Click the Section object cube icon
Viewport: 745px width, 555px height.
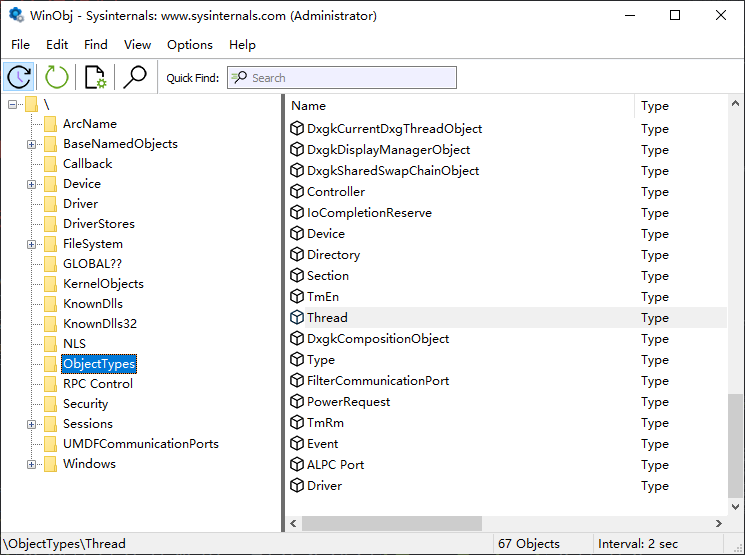(x=297, y=276)
